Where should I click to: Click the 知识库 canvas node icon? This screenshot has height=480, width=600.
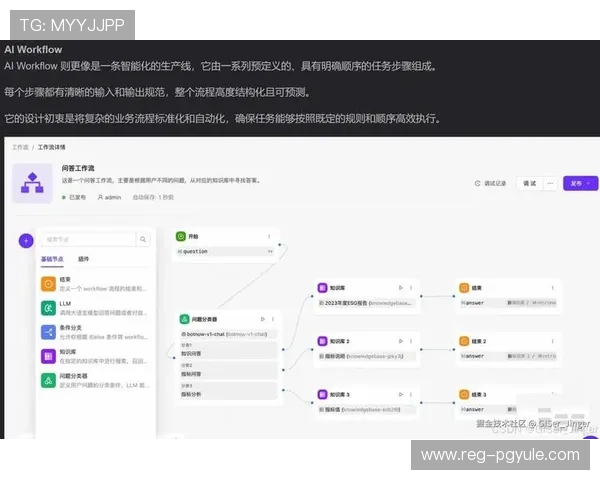click(323, 287)
